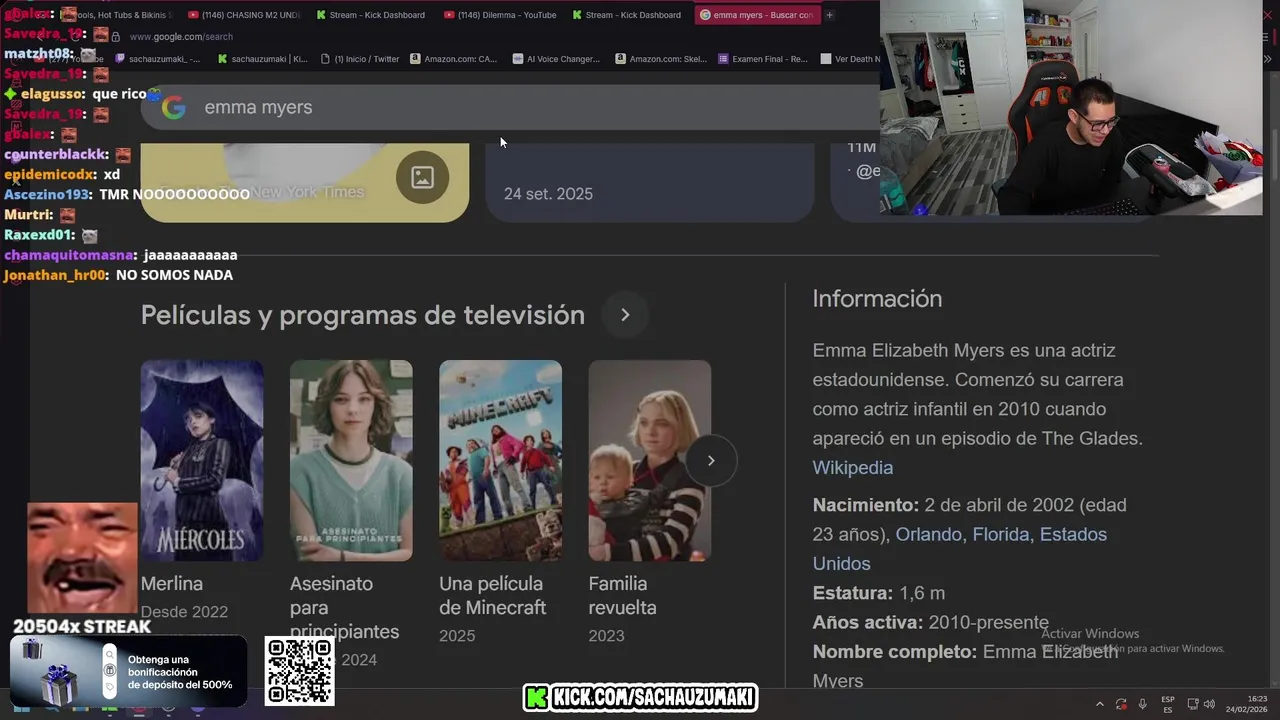Click the New York Times caption on the yellow card
Image resolution: width=1280 pixels, height=720 pixels.
(x=307, y=192)
